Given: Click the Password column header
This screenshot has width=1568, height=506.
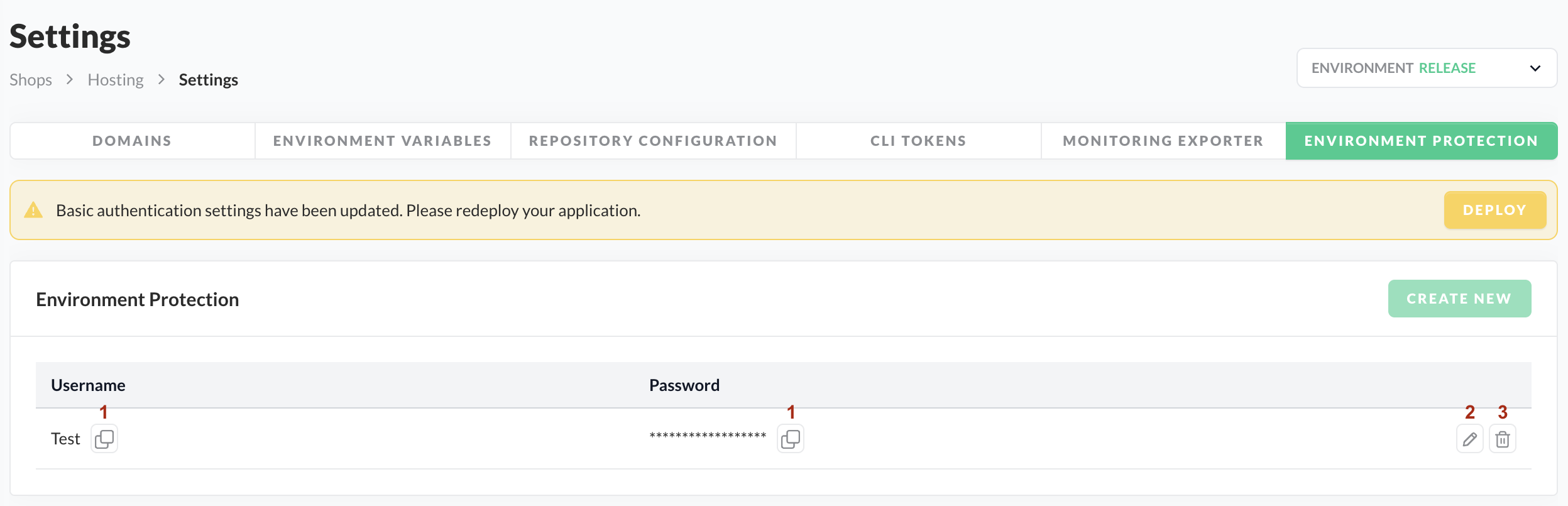Looking at the screenshot, I should [684, 385].
